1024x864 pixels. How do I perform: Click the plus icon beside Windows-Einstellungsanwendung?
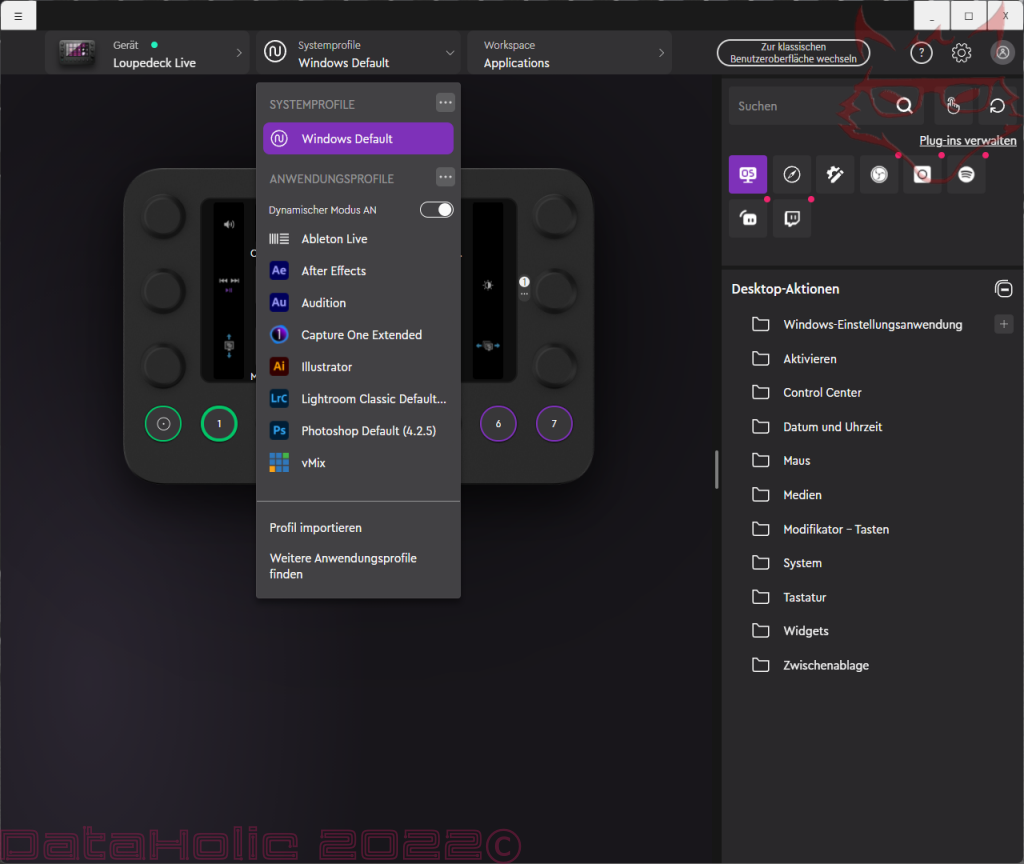click(1004, 324)
